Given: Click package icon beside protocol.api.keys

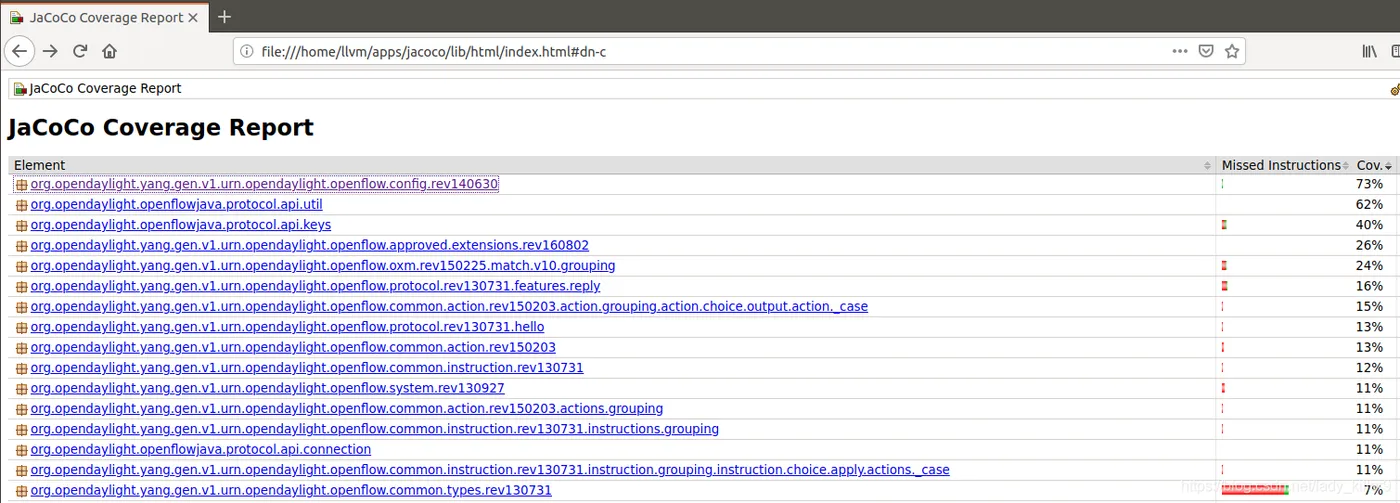Looking at the screenshot, I should coord(22,226).
